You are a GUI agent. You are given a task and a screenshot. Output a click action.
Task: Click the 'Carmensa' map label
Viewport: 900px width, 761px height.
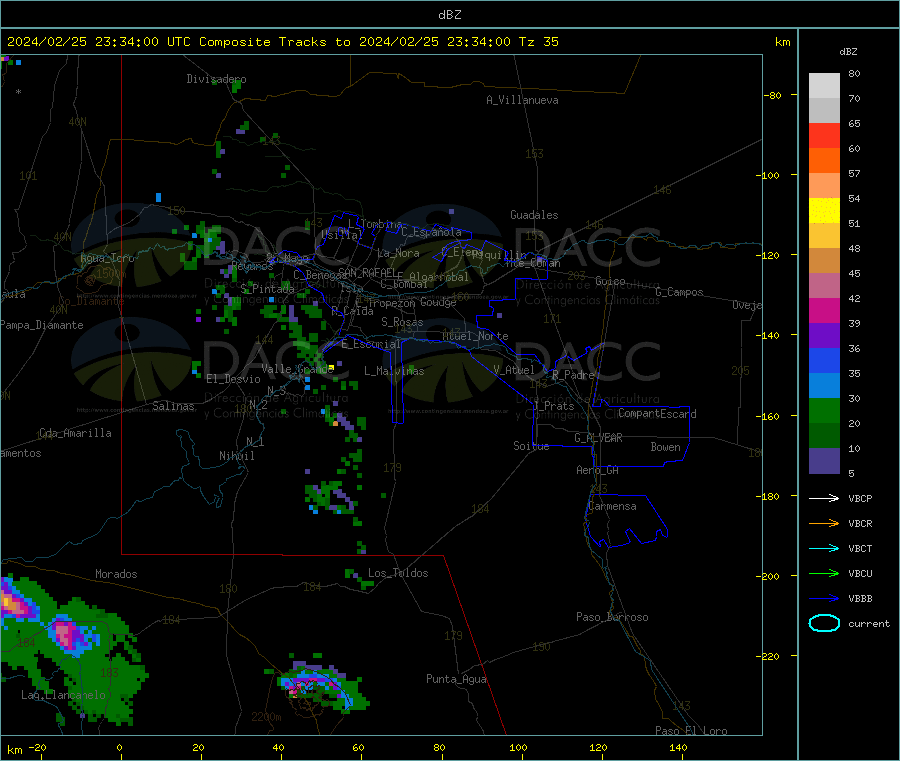612,506
